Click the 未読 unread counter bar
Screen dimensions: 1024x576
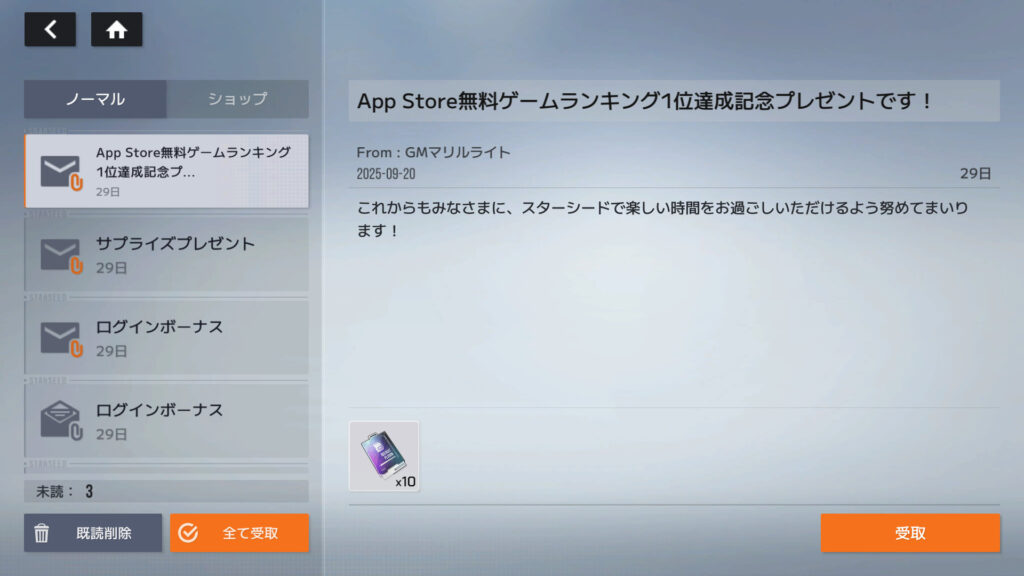click(166, 491)
